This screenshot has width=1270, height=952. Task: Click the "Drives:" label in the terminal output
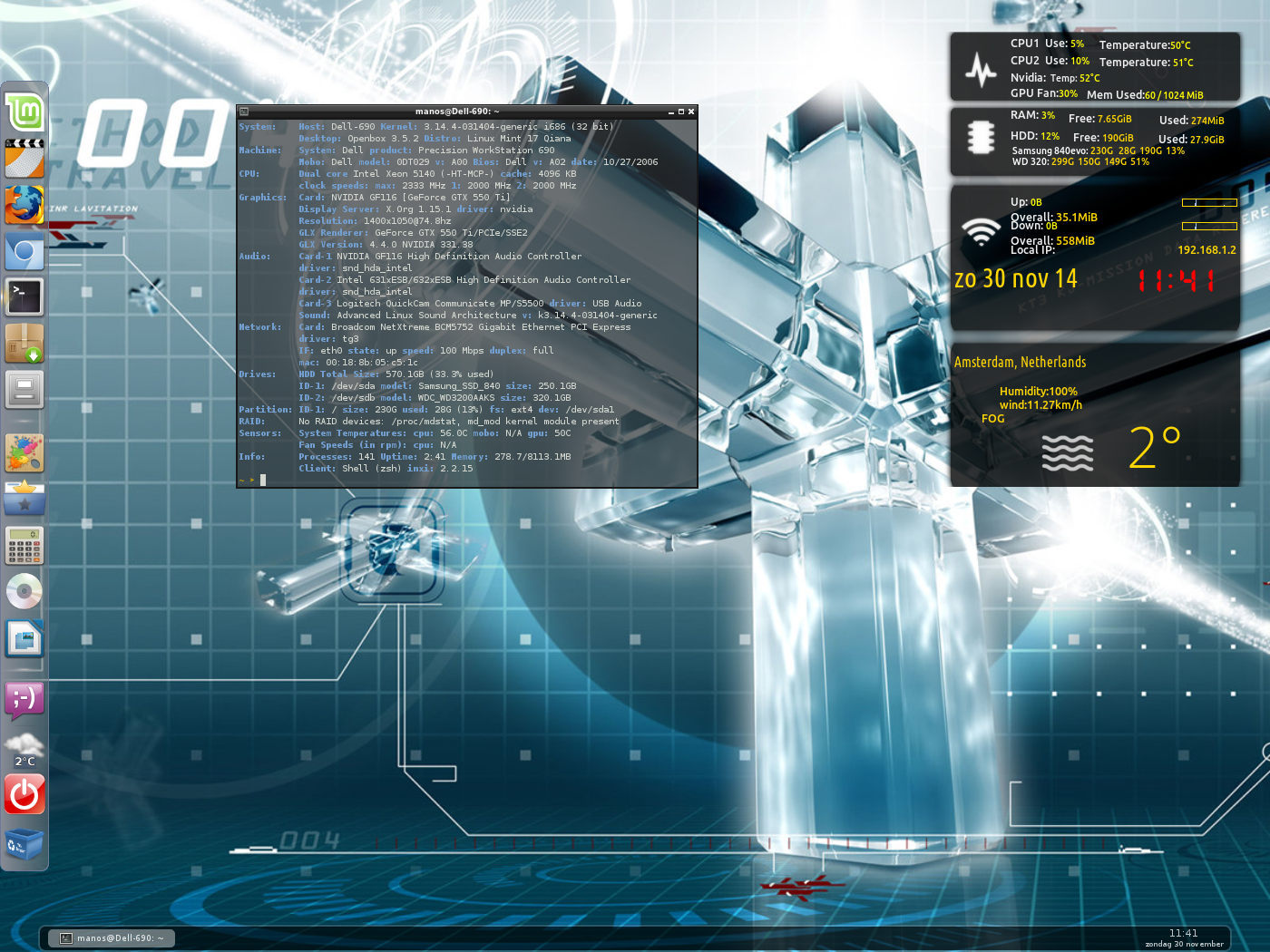coord(258,374)
